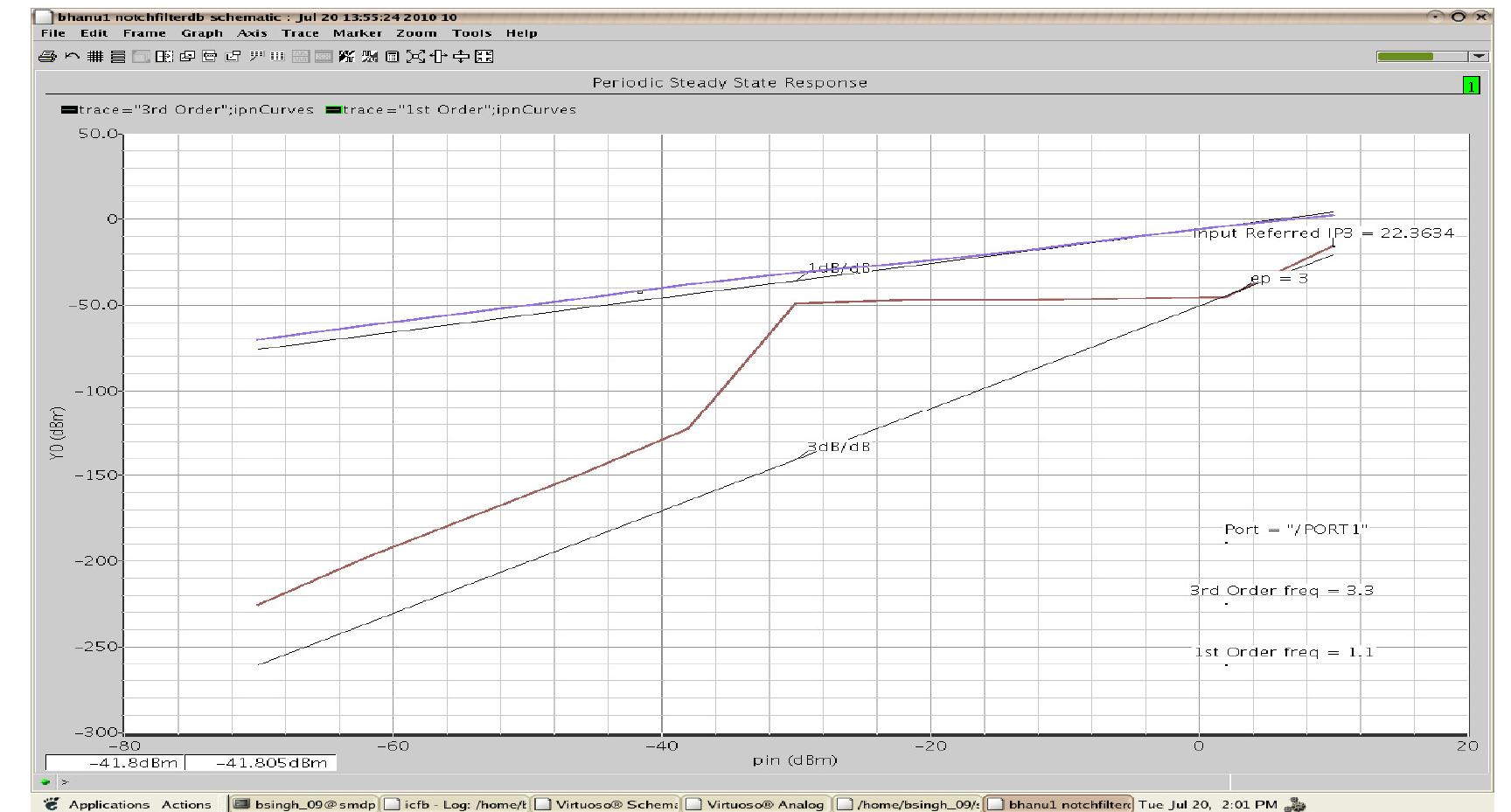Click the horizontal zoom arrows icon

tap(438, 57)
